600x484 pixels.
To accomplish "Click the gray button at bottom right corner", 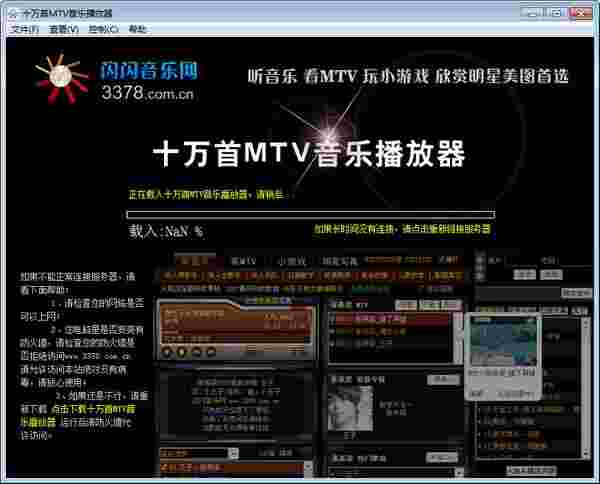I will coord(530,470).
